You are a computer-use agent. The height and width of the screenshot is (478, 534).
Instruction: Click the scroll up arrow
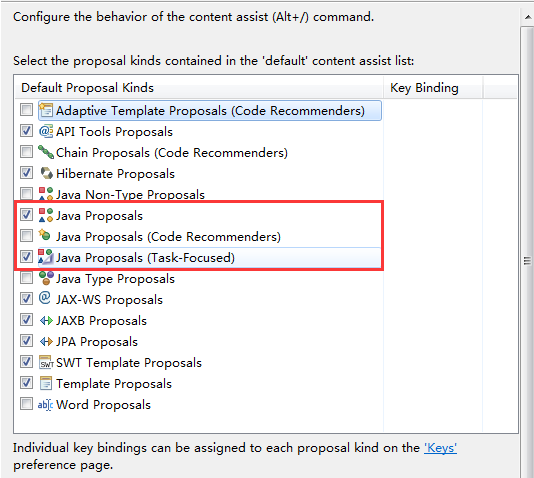click(527, 18)
